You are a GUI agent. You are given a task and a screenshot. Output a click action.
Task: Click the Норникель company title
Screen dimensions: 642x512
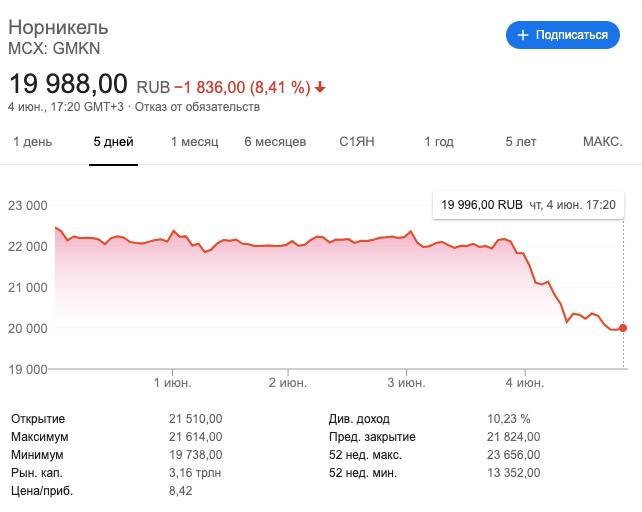58,28
